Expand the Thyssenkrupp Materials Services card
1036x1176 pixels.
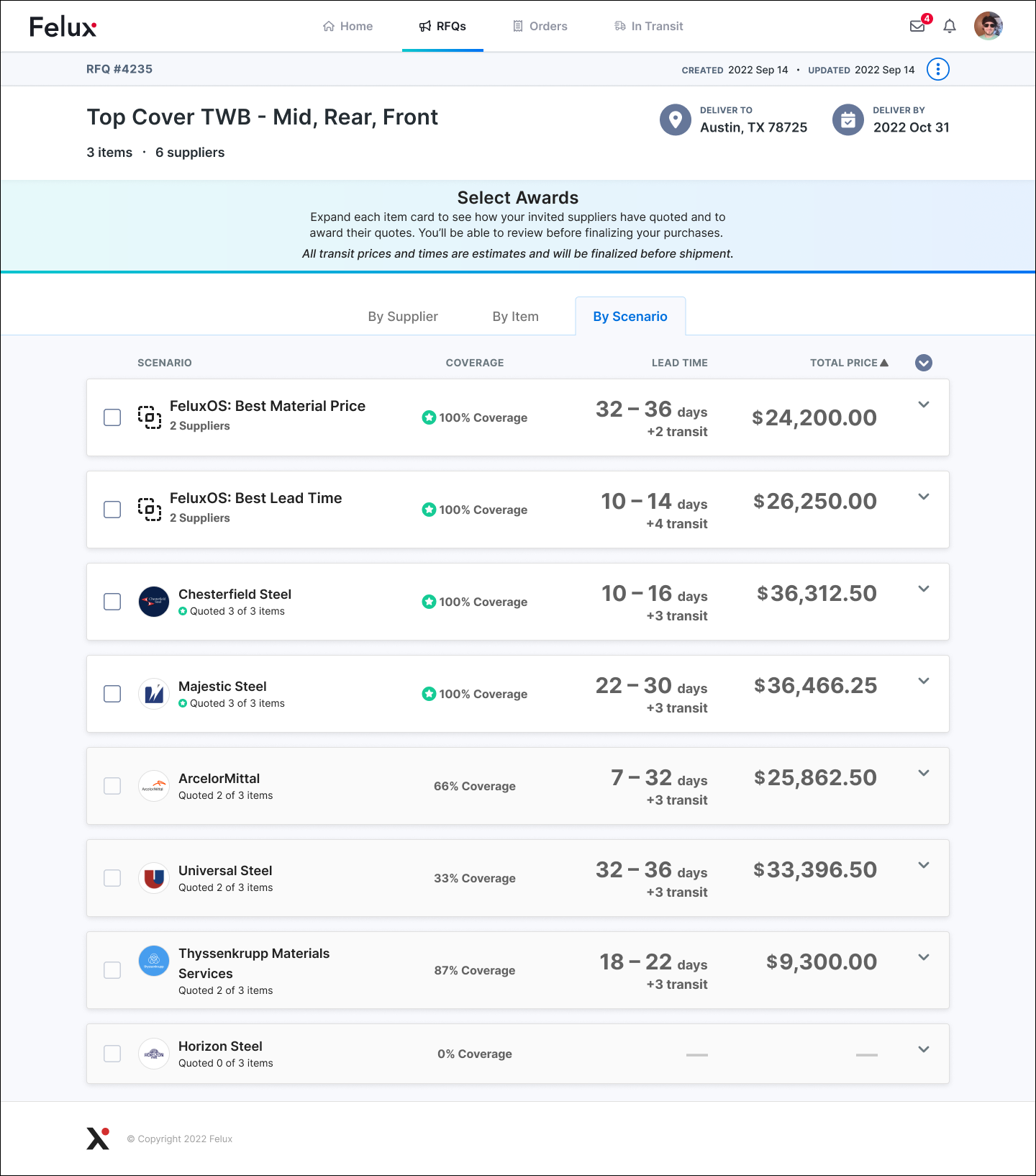pyautogui.click(x=924, y=957)
